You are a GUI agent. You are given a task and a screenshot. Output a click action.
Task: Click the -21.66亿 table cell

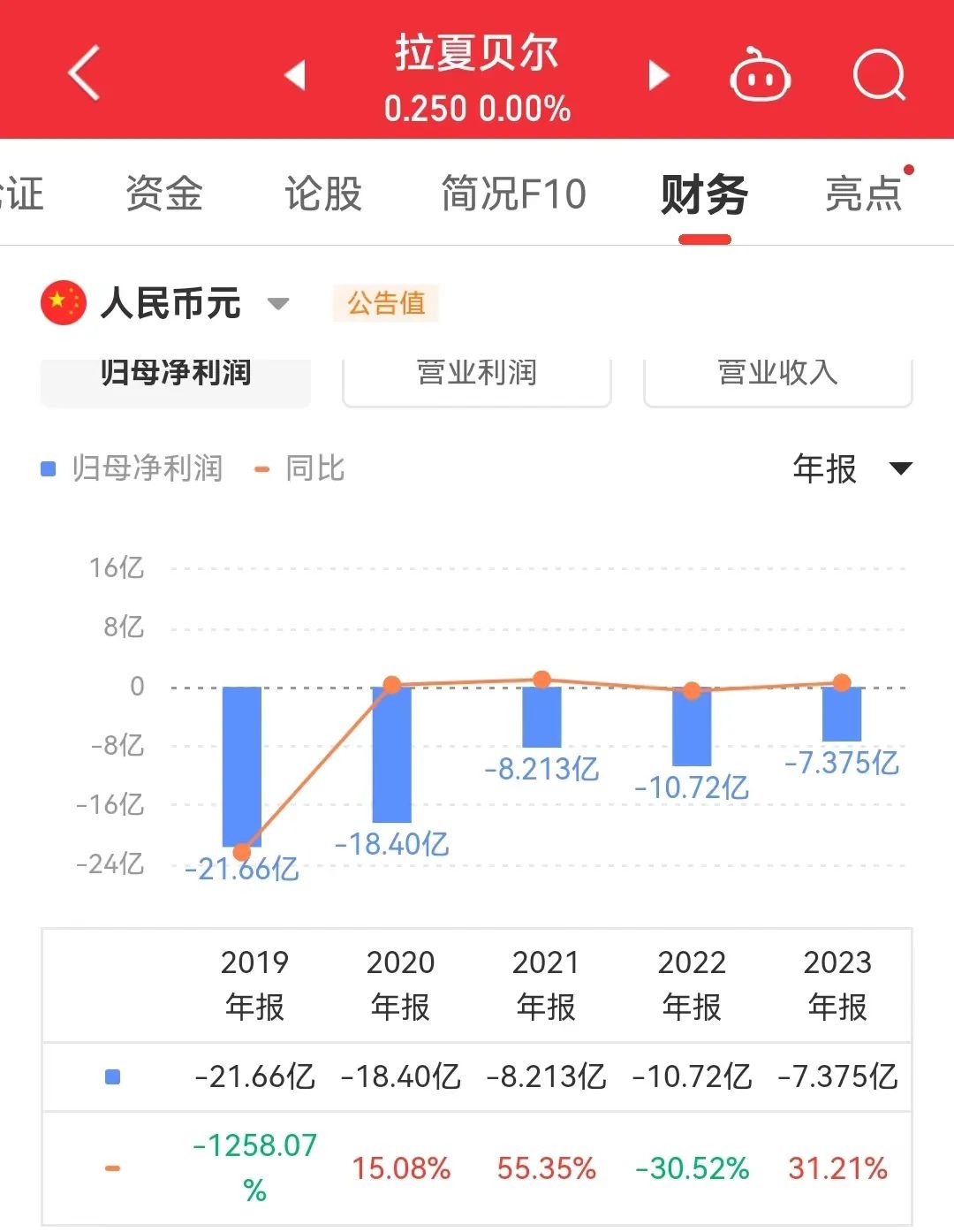(x=255, y=1076)
